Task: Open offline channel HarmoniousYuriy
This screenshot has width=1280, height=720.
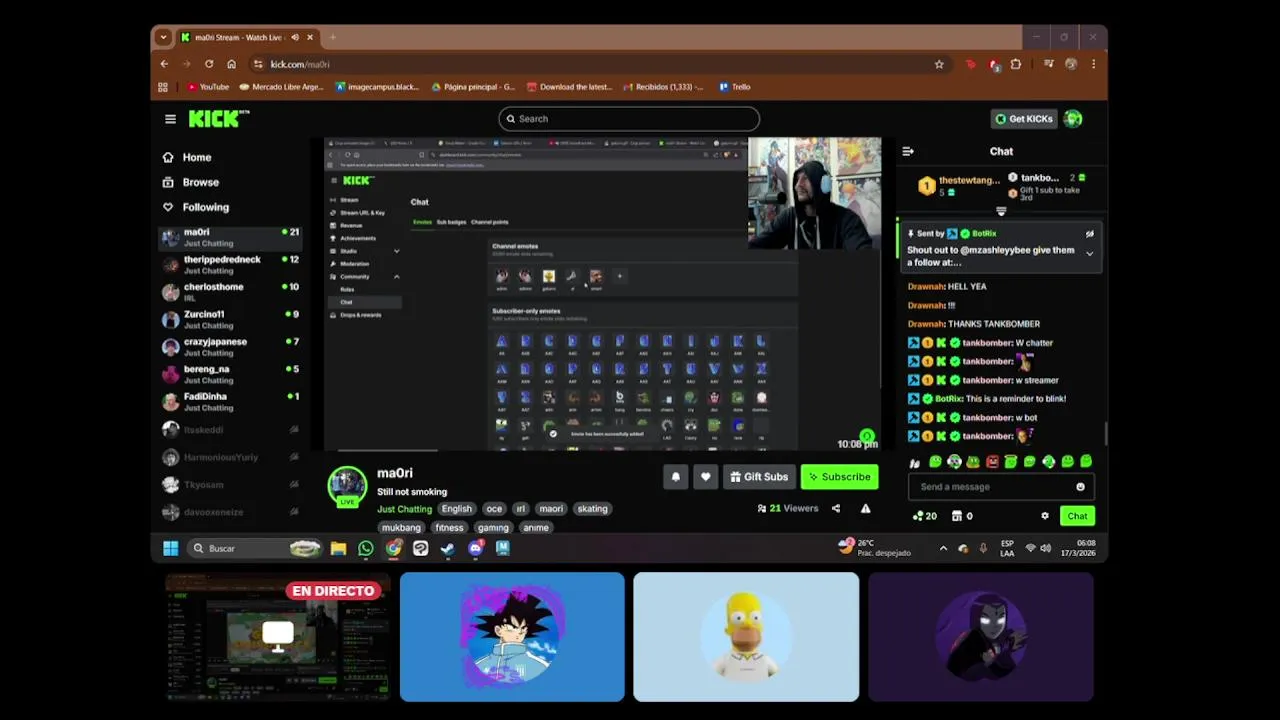Action: (x=231, y=457)
